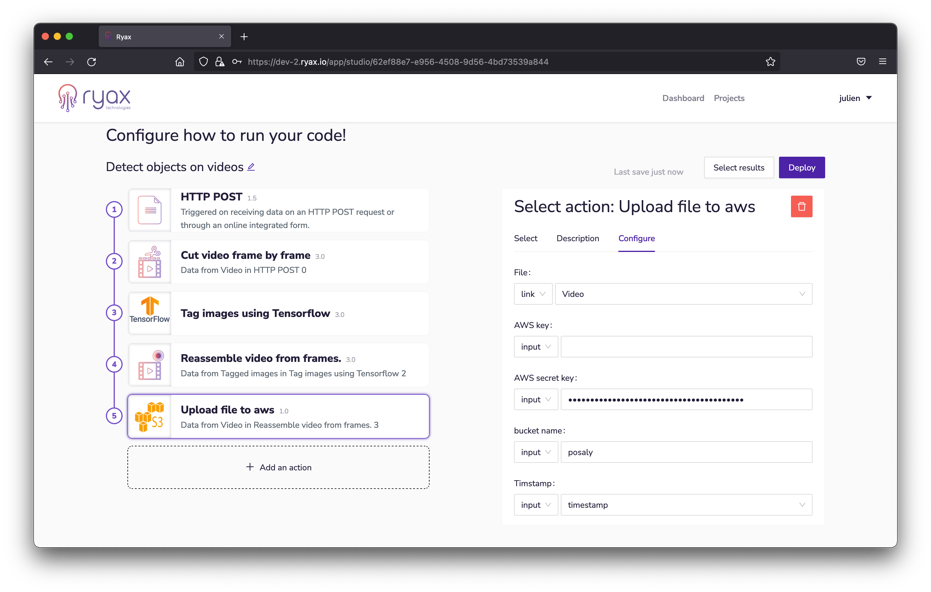
Task: Open the AWS key input type selector
Action: (x=535, y=347)
